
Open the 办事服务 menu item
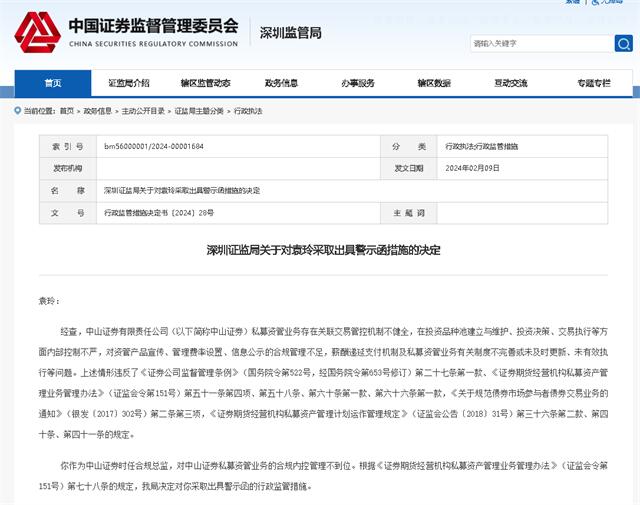(x=358, y=83)
